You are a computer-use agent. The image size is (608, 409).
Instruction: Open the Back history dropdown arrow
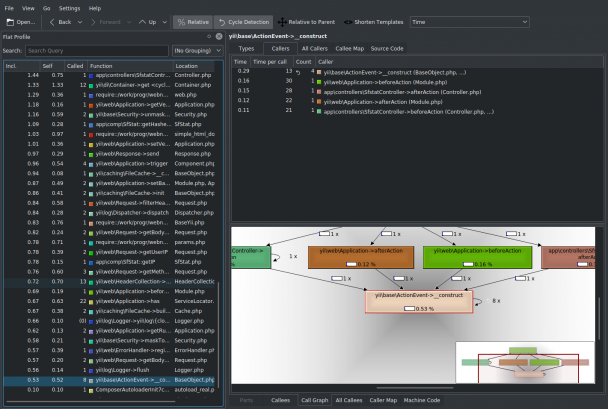[x=80, y=22]
